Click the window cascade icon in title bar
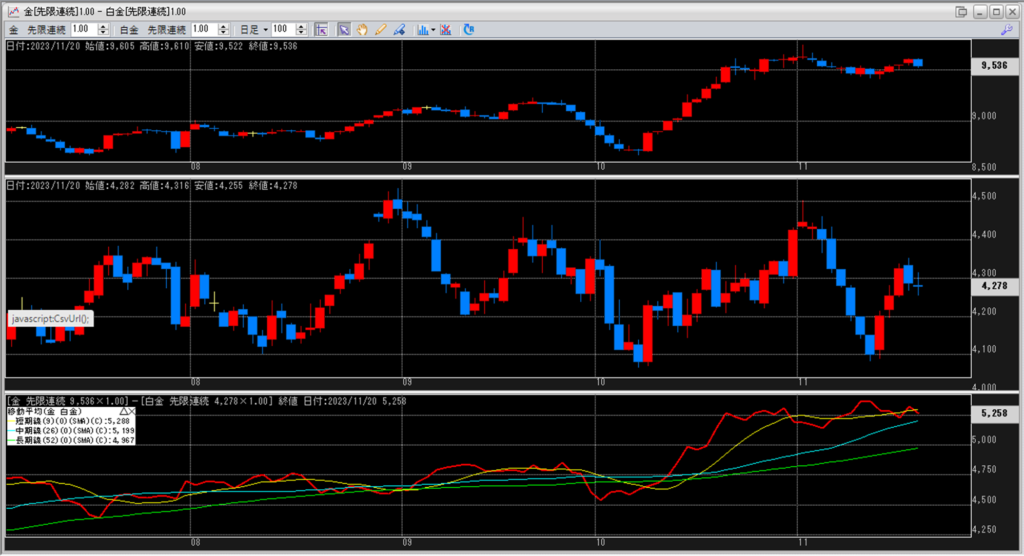 pyautogui.click(x=962, y=11)
